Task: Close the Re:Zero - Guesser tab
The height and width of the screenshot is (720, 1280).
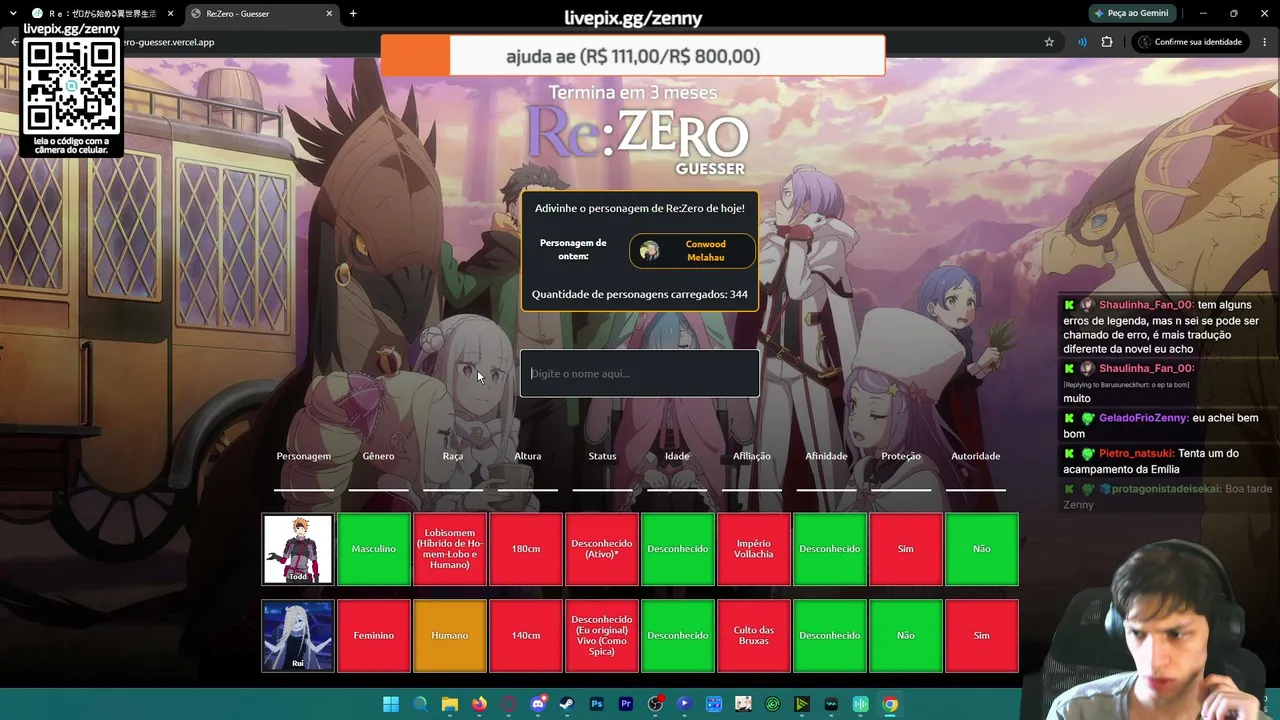Action: [x=329, y=14]
